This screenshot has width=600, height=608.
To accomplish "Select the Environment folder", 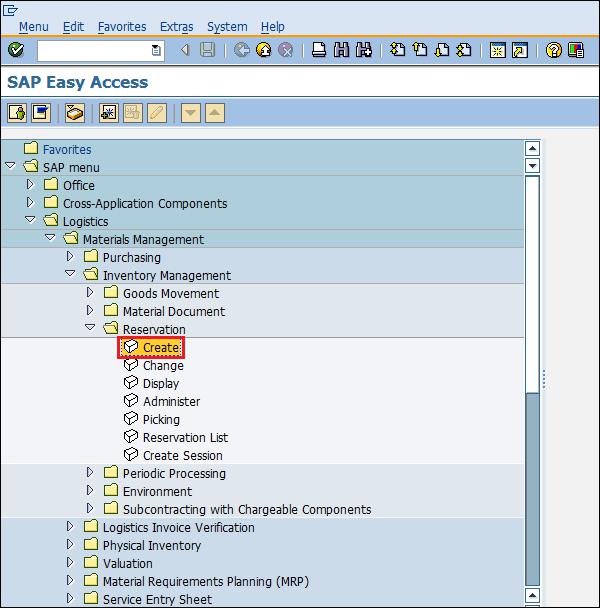I will click(x=147, y=491).
